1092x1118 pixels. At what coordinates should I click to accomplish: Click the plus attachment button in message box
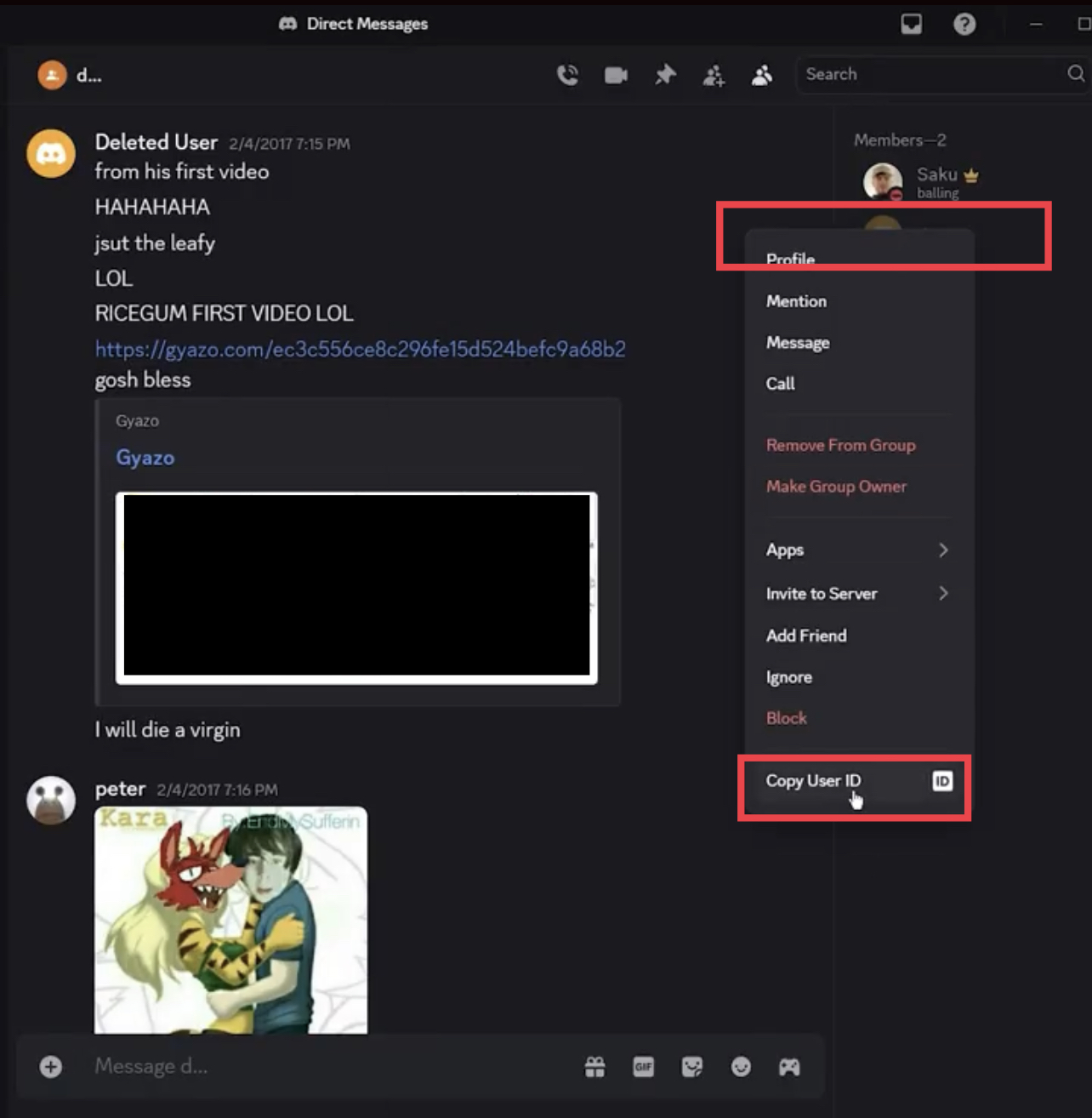pos(51,1066)
